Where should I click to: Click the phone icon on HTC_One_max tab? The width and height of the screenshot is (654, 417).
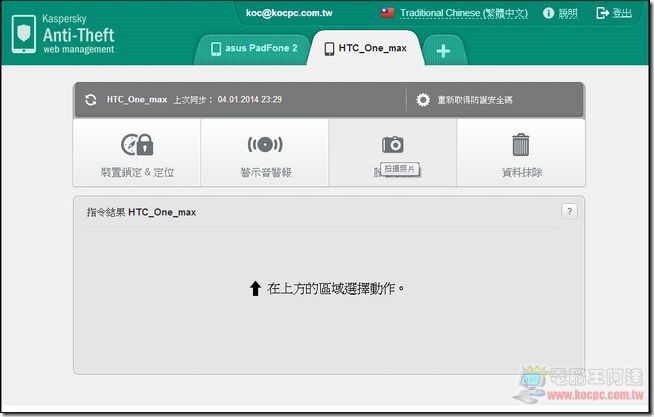click(x=330, y=49)
